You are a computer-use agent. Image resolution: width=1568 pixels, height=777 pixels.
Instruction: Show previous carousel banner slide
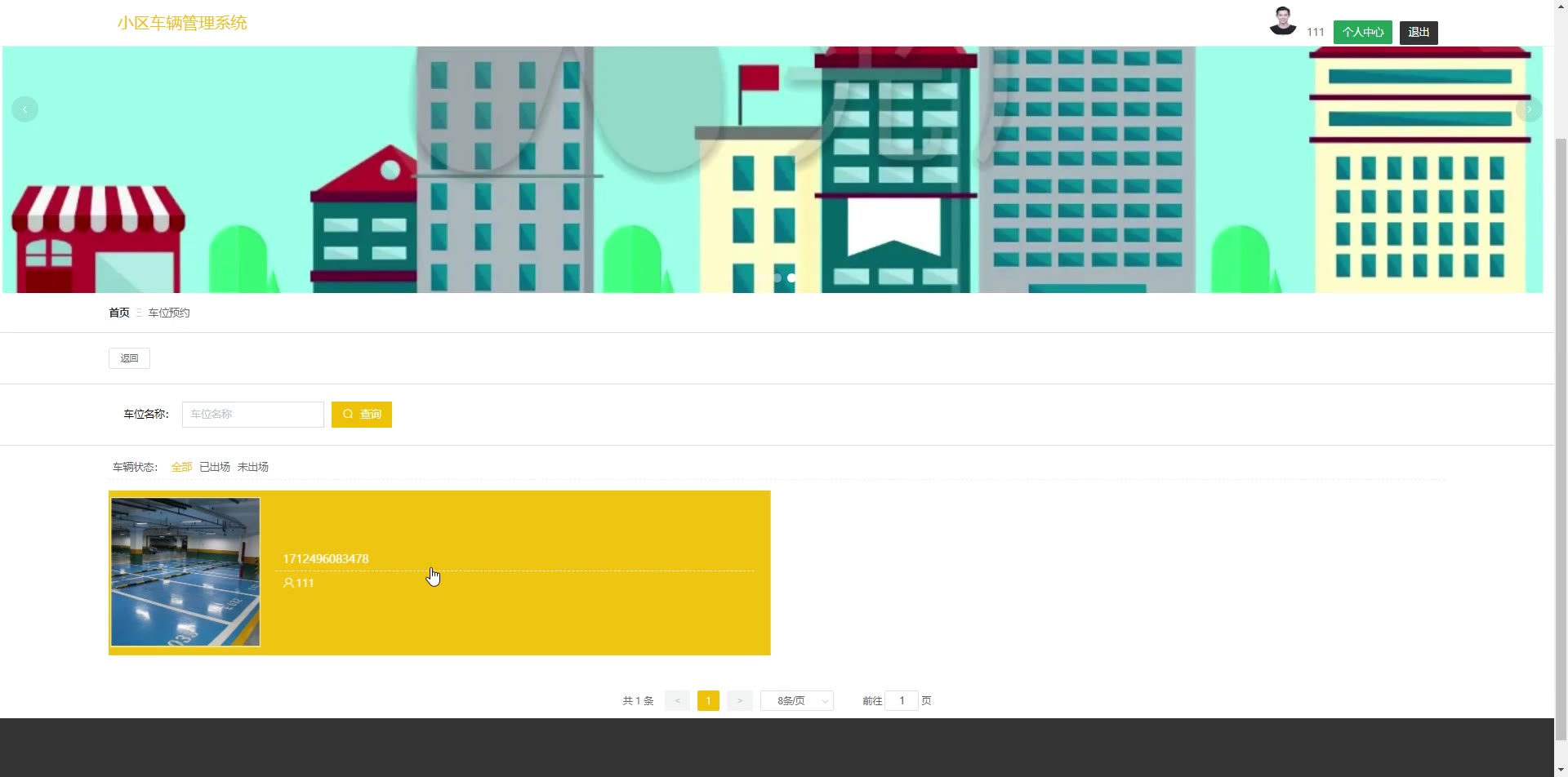(24, 109)
